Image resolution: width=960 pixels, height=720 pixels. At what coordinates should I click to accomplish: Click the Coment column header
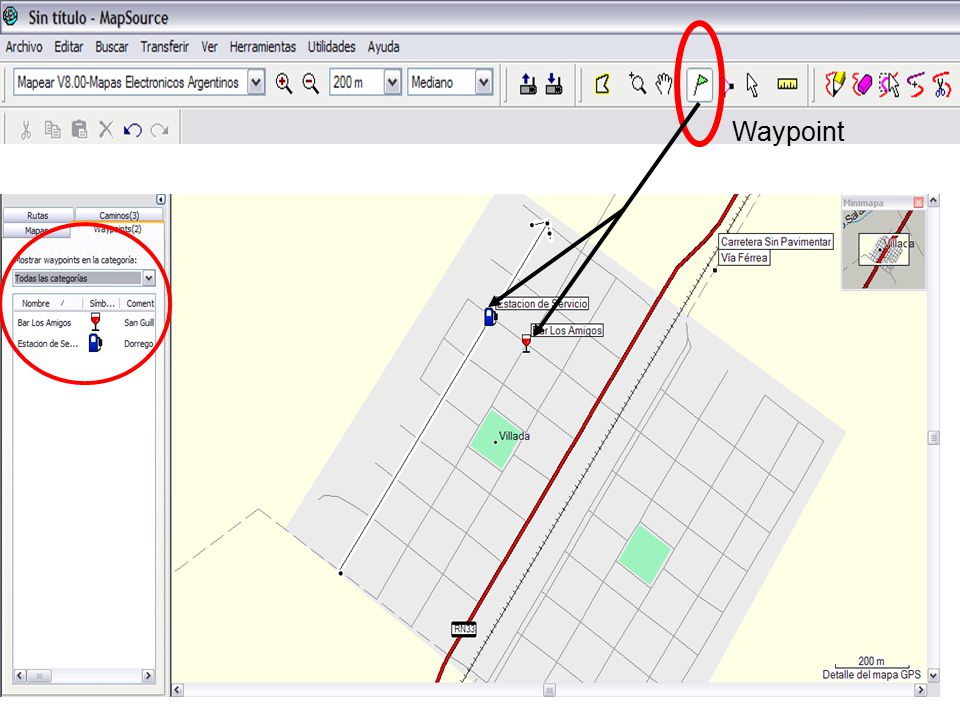pos(138,303)
